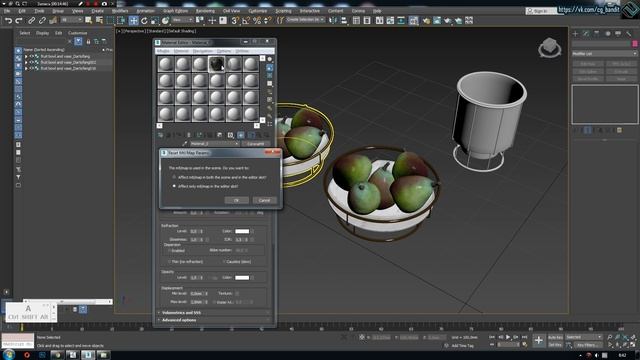Image resolution: width=640 pixels, height=360 pixels.
Task: Open the Modifier List dropdown
Action: [604, 53]
